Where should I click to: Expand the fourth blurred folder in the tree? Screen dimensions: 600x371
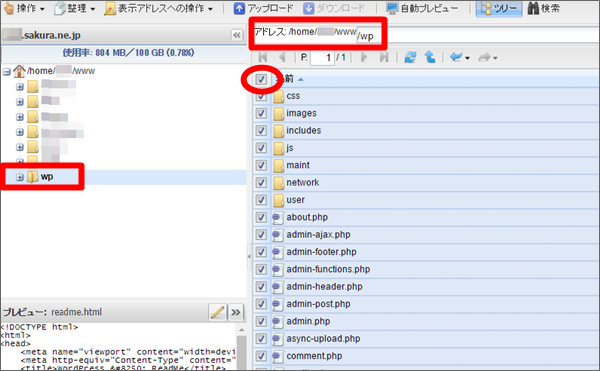20,132
